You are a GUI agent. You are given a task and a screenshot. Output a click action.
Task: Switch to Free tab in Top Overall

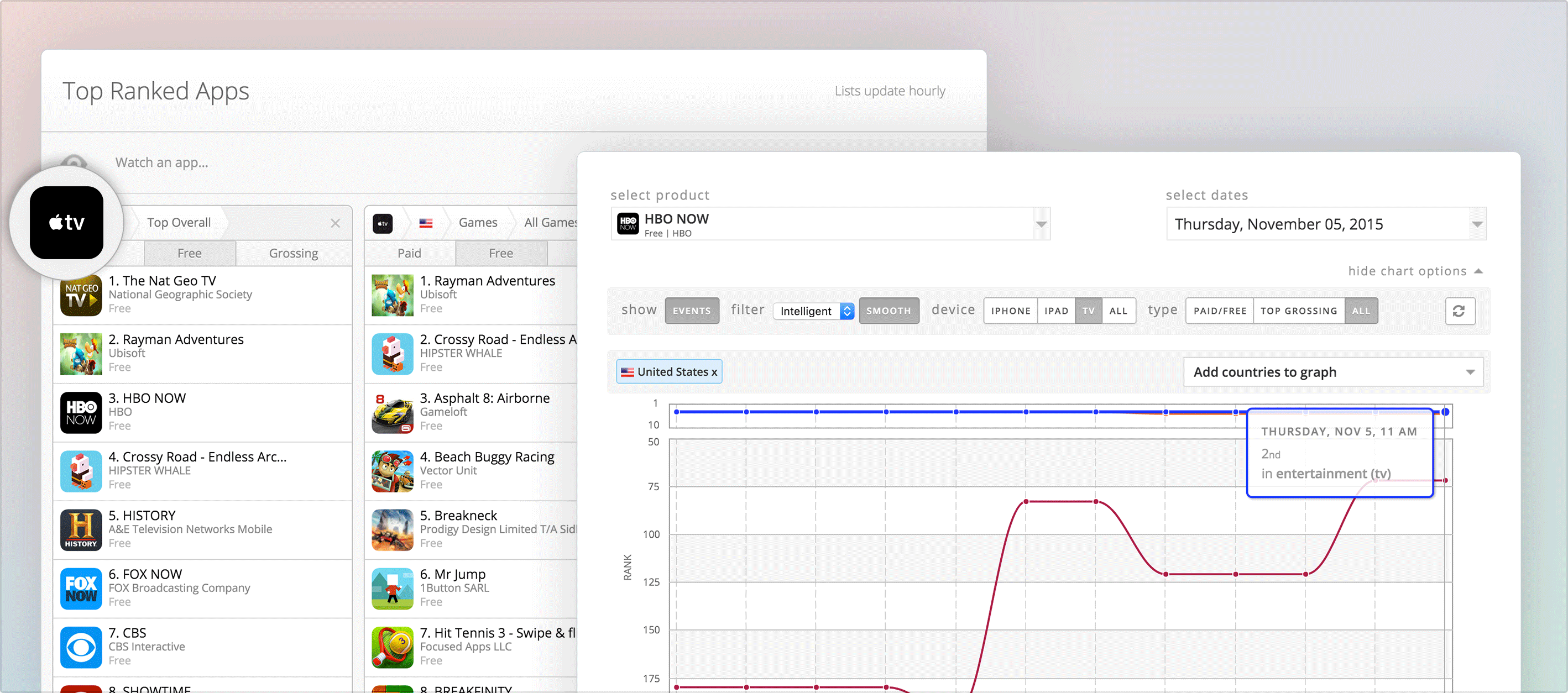pyautogui.click(x=189, y=253)
